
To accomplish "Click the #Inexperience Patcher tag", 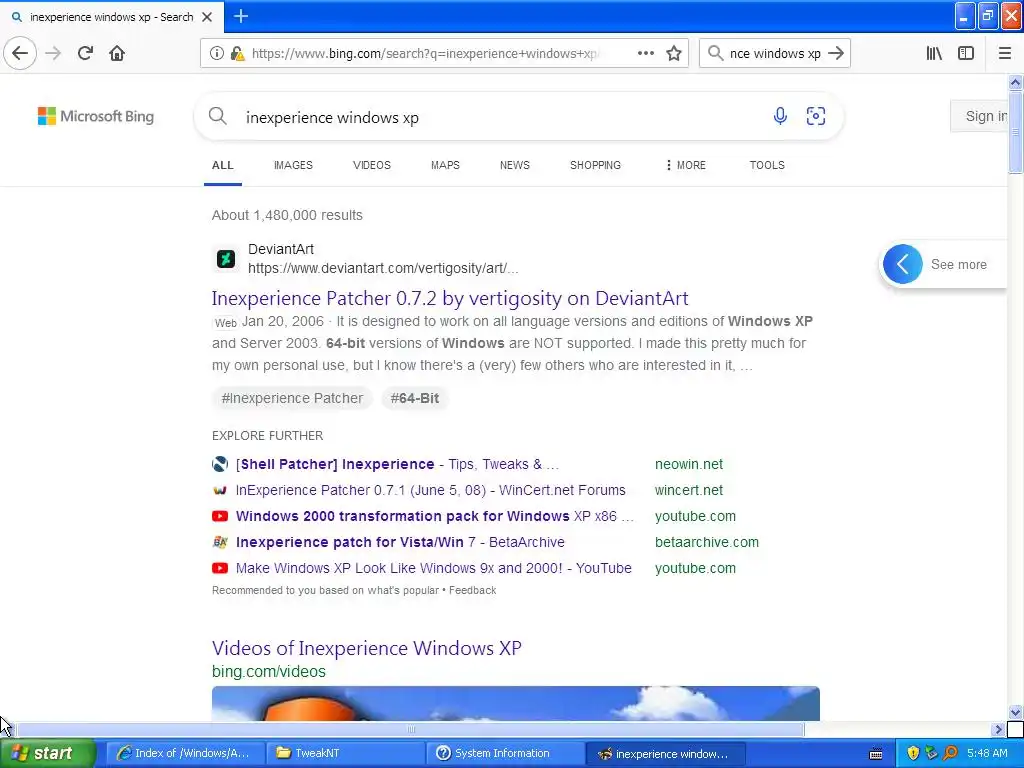I will point(292,398).
